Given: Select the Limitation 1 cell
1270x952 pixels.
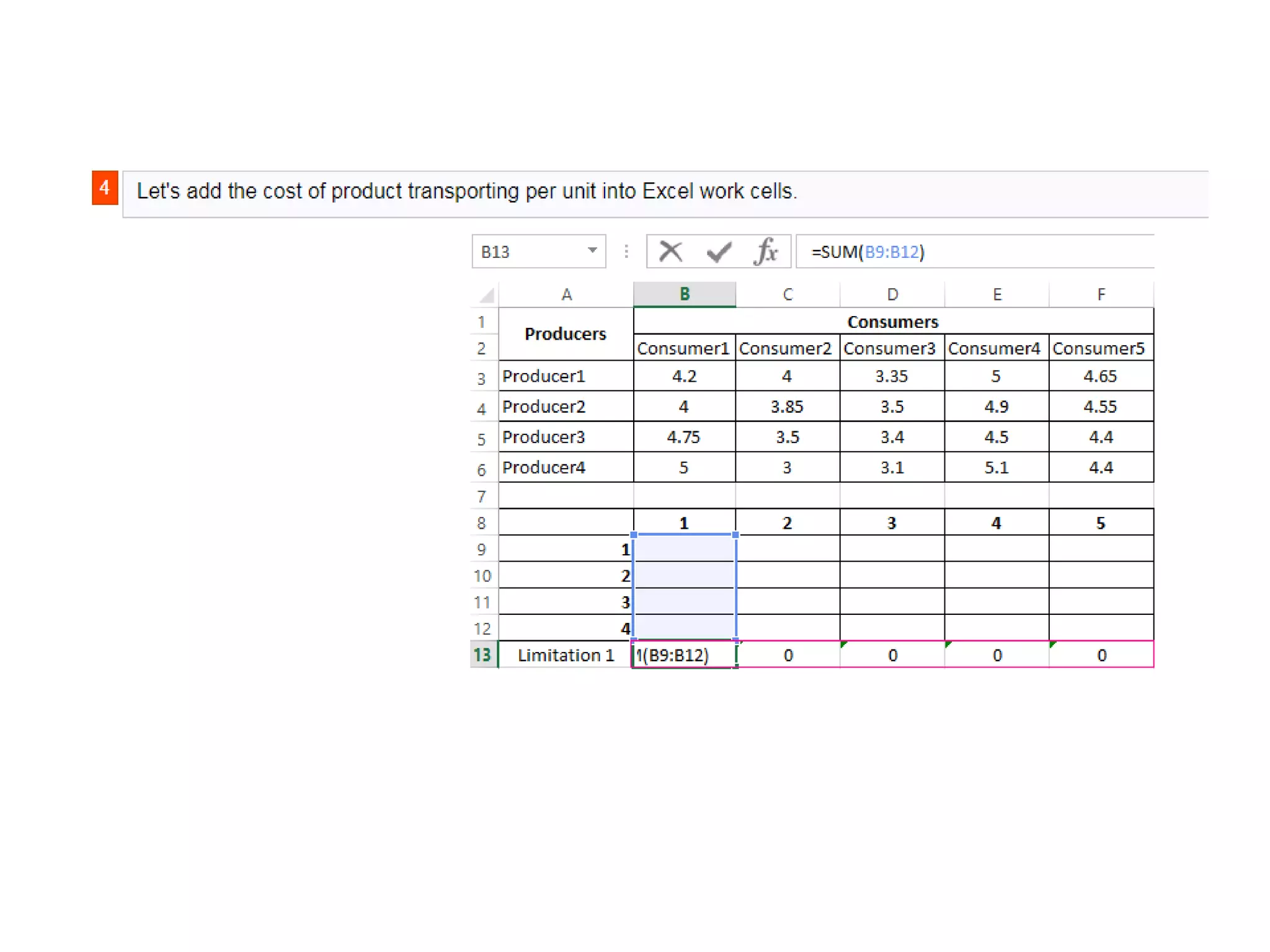Looking at the screenshot, I should 566,655.
